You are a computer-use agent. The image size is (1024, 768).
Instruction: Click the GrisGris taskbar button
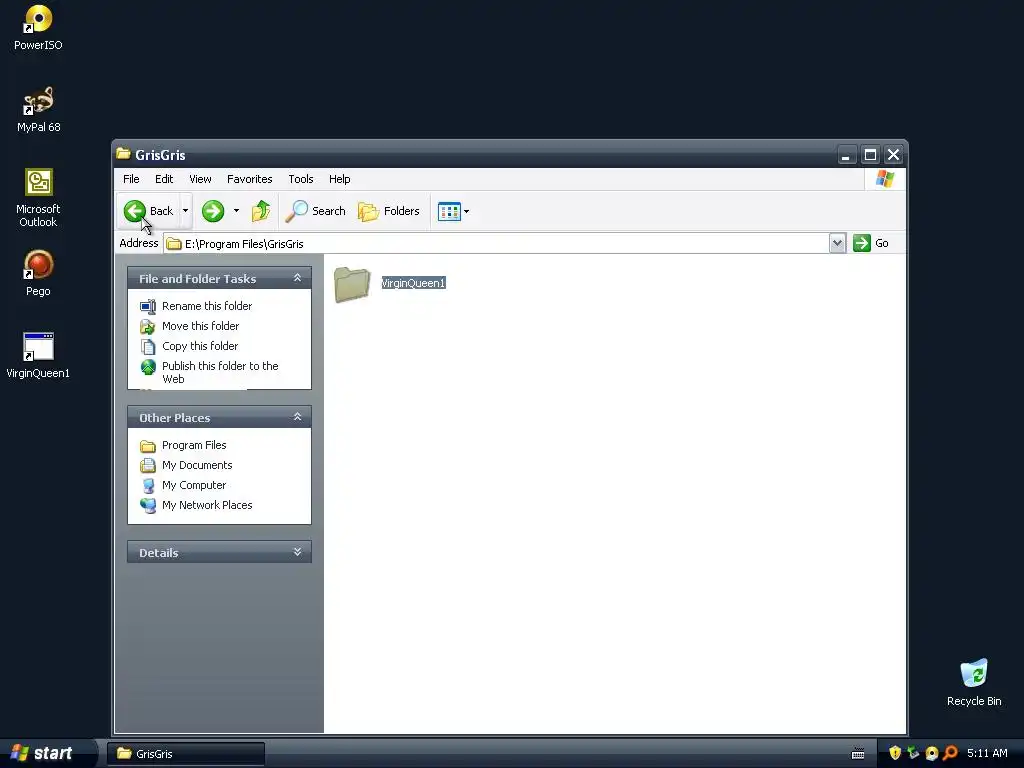(186, 754)
